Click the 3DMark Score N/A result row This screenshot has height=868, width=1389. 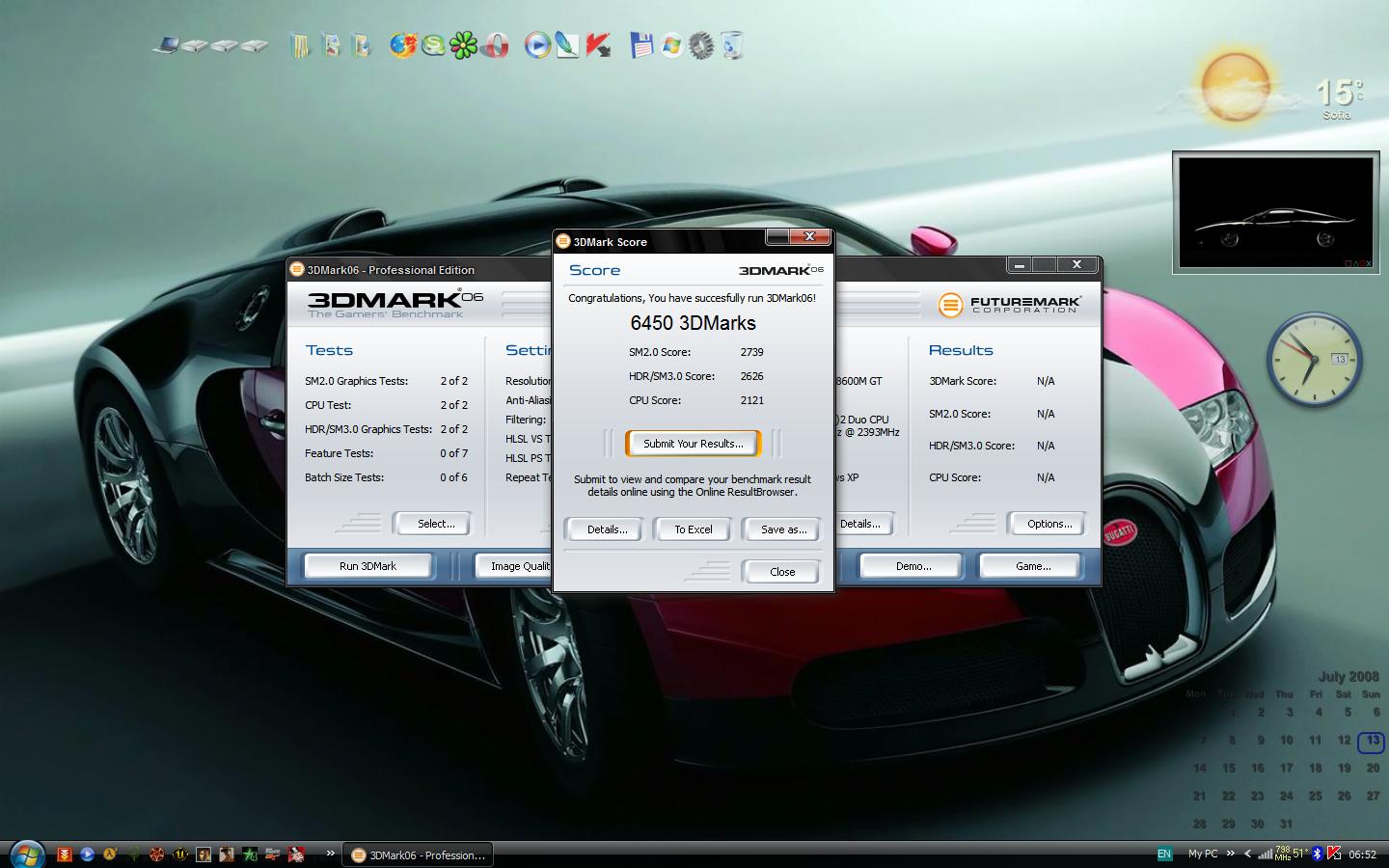point(992,381)
